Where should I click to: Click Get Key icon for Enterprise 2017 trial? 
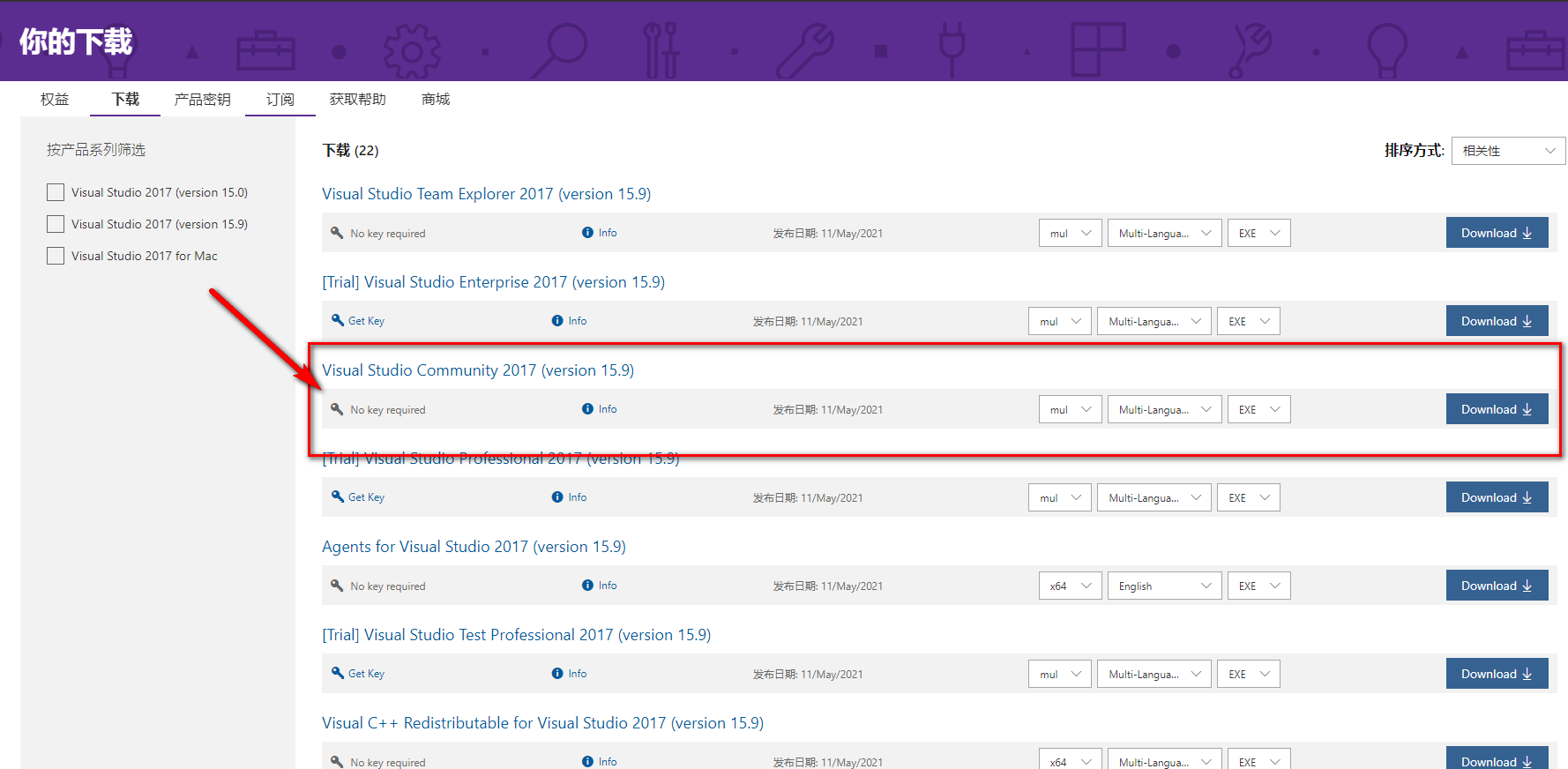(338, 320)
